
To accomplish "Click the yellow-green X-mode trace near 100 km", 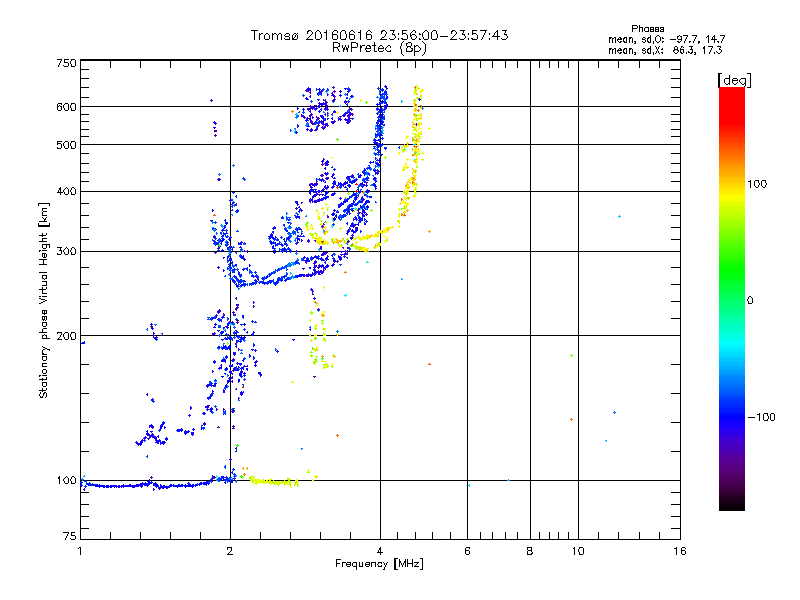I will 274,482.
